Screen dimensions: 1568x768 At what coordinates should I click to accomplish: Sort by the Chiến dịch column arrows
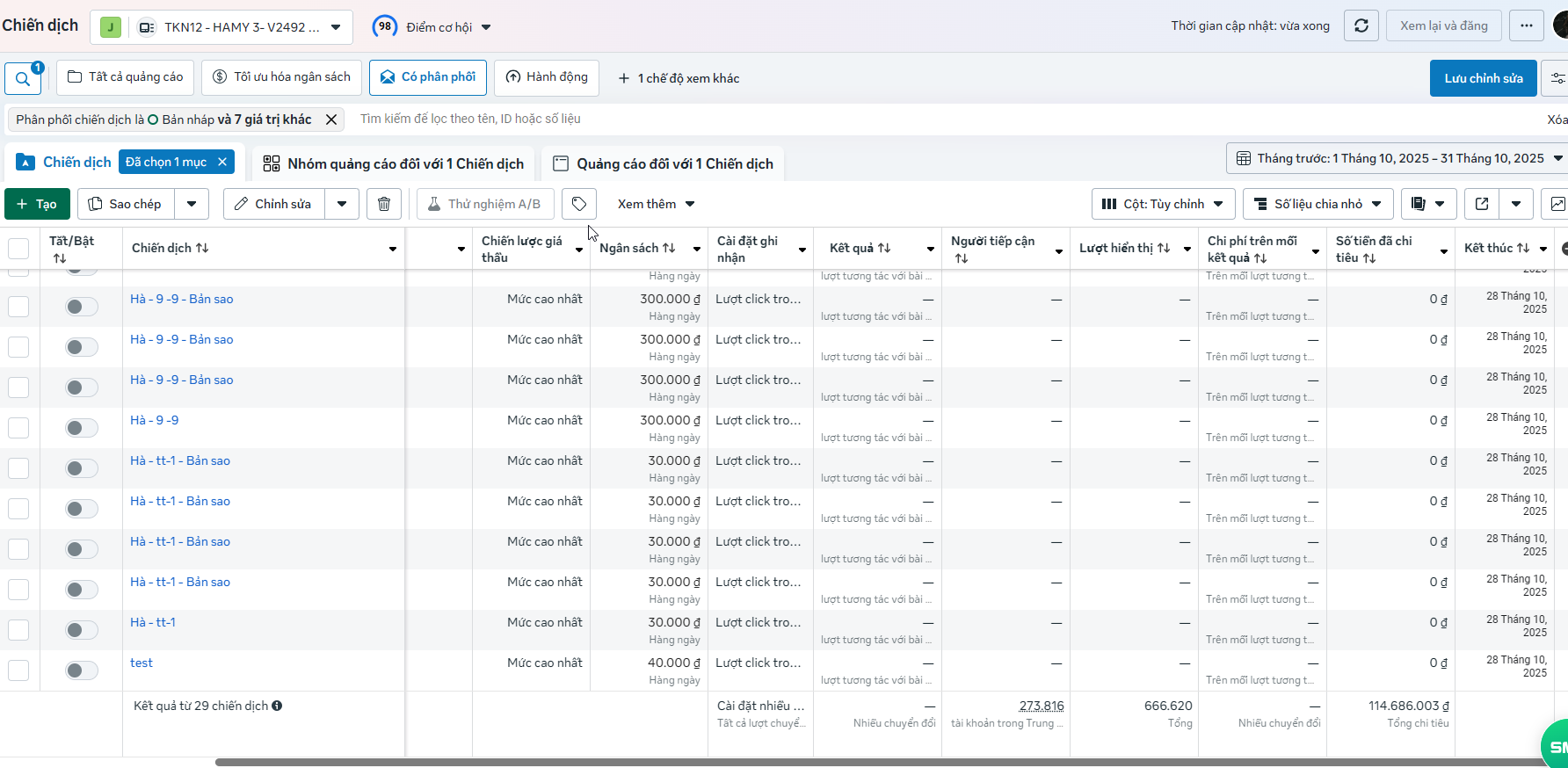[x=202, y=248]
